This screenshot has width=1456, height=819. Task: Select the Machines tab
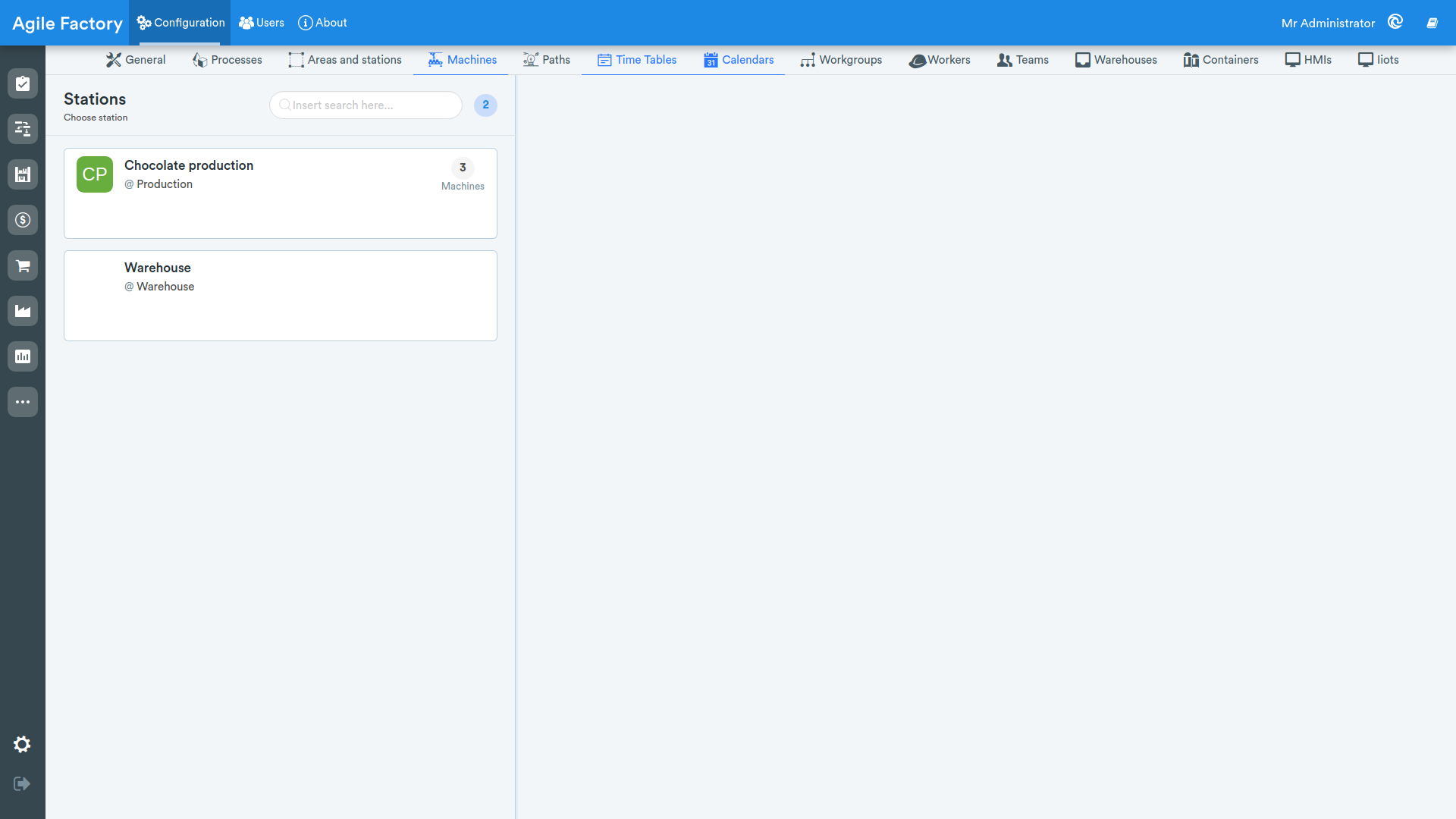[463, 60]
